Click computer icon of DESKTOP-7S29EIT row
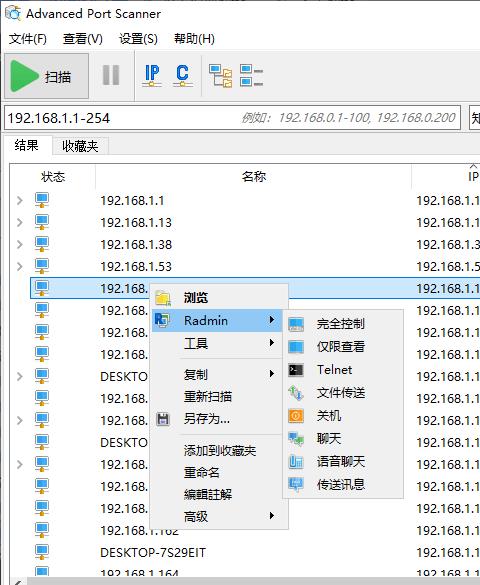Viewport: 480px width, 585px height. pyautogui.click(x=42, y=552)
